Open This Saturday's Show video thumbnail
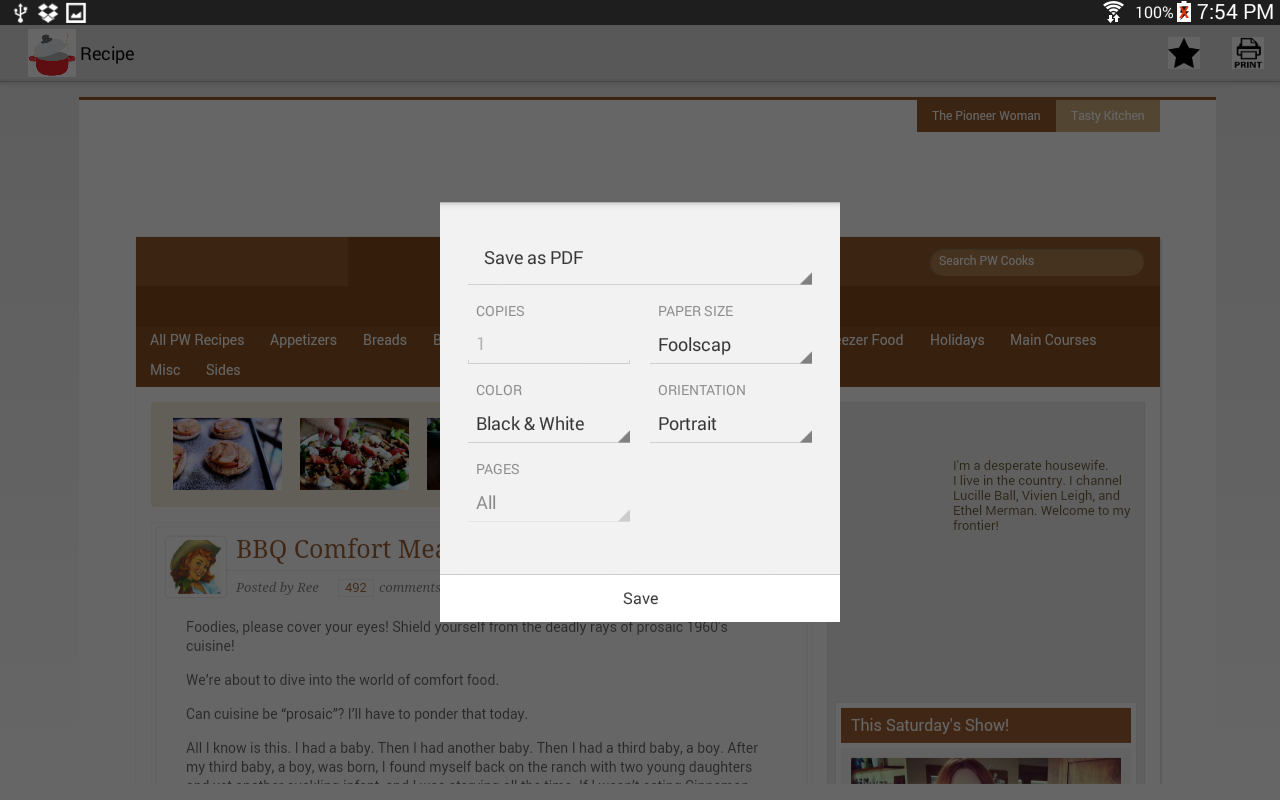Image resolution: width=1280 pixels, height=800 pixels. coord(986,771)
